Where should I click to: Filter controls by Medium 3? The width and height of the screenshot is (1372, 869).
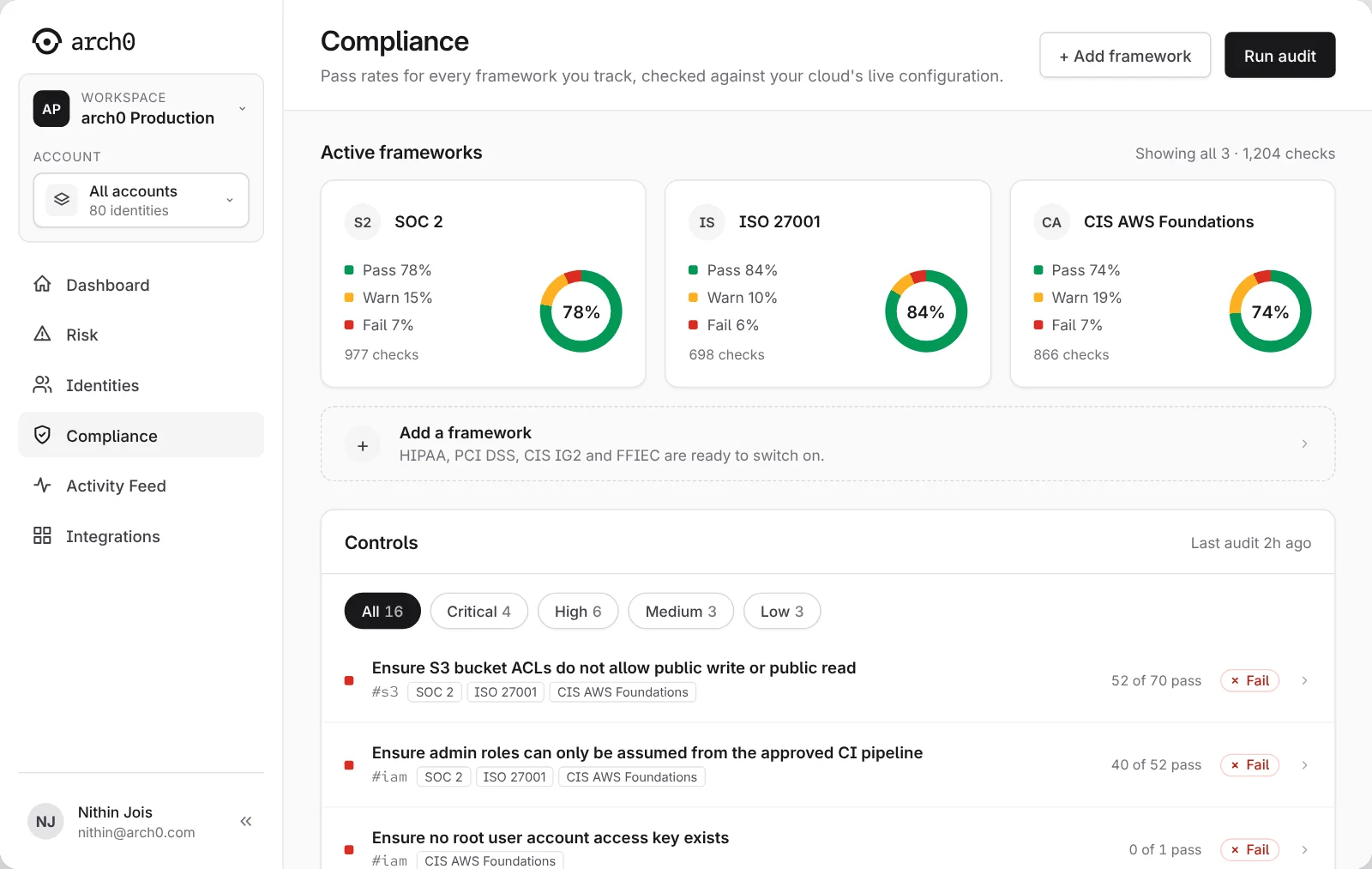[681, 611]
